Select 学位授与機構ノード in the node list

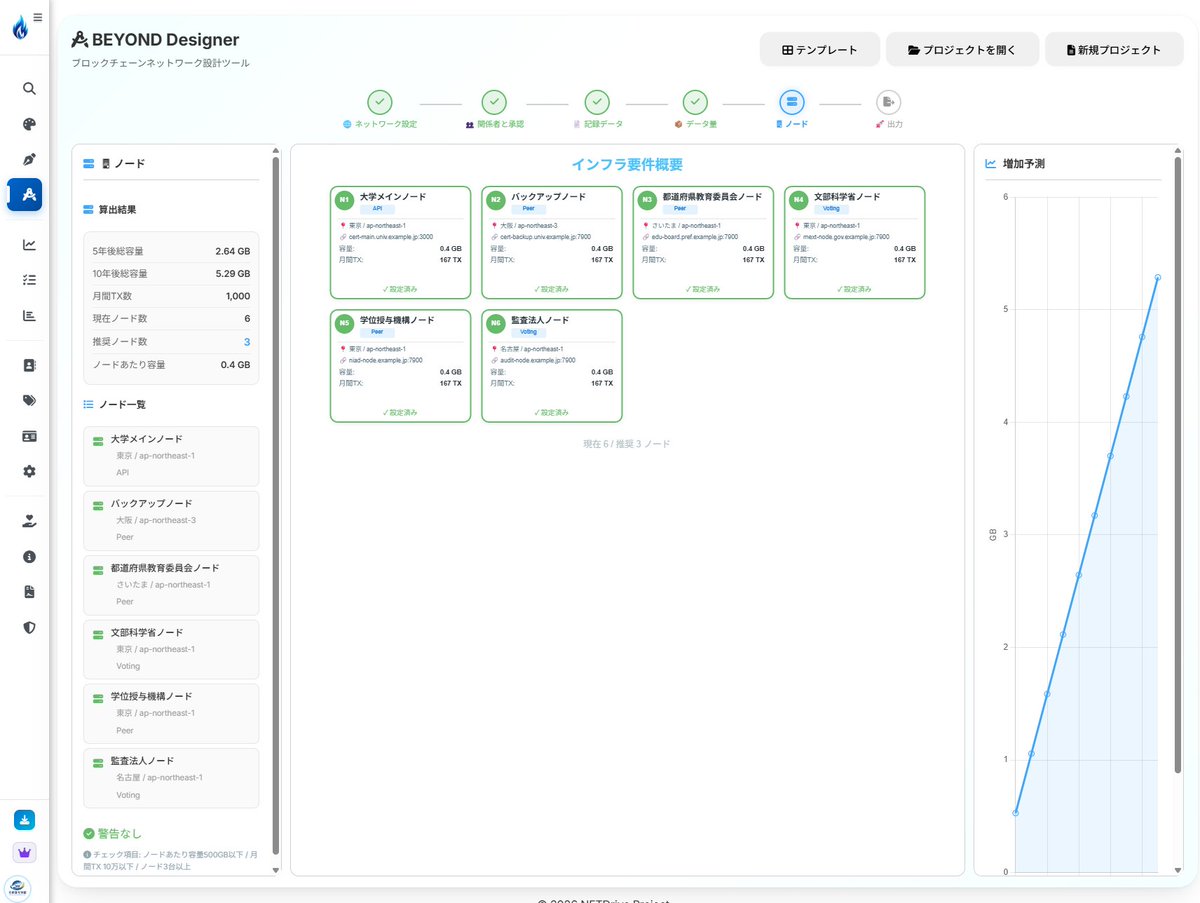[x=171, y=713]
